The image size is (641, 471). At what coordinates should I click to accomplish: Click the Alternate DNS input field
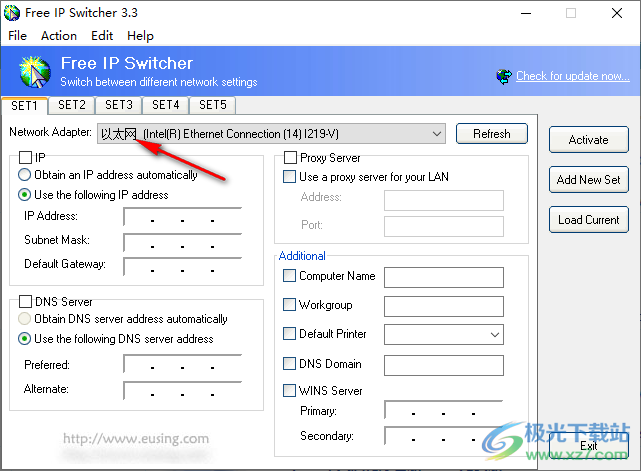(183, 391)
